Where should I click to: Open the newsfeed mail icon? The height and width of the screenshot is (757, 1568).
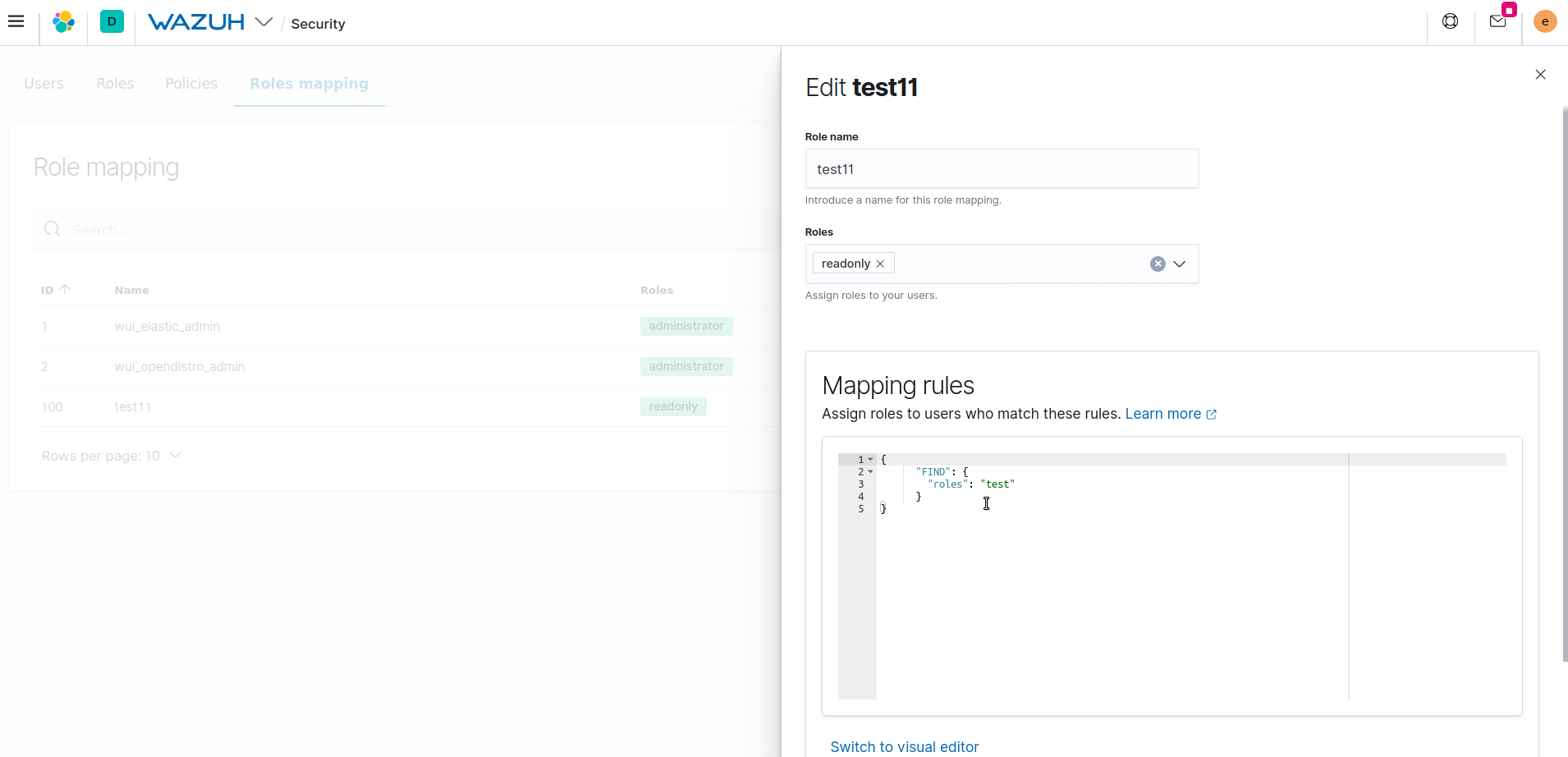coord(1498,21)
